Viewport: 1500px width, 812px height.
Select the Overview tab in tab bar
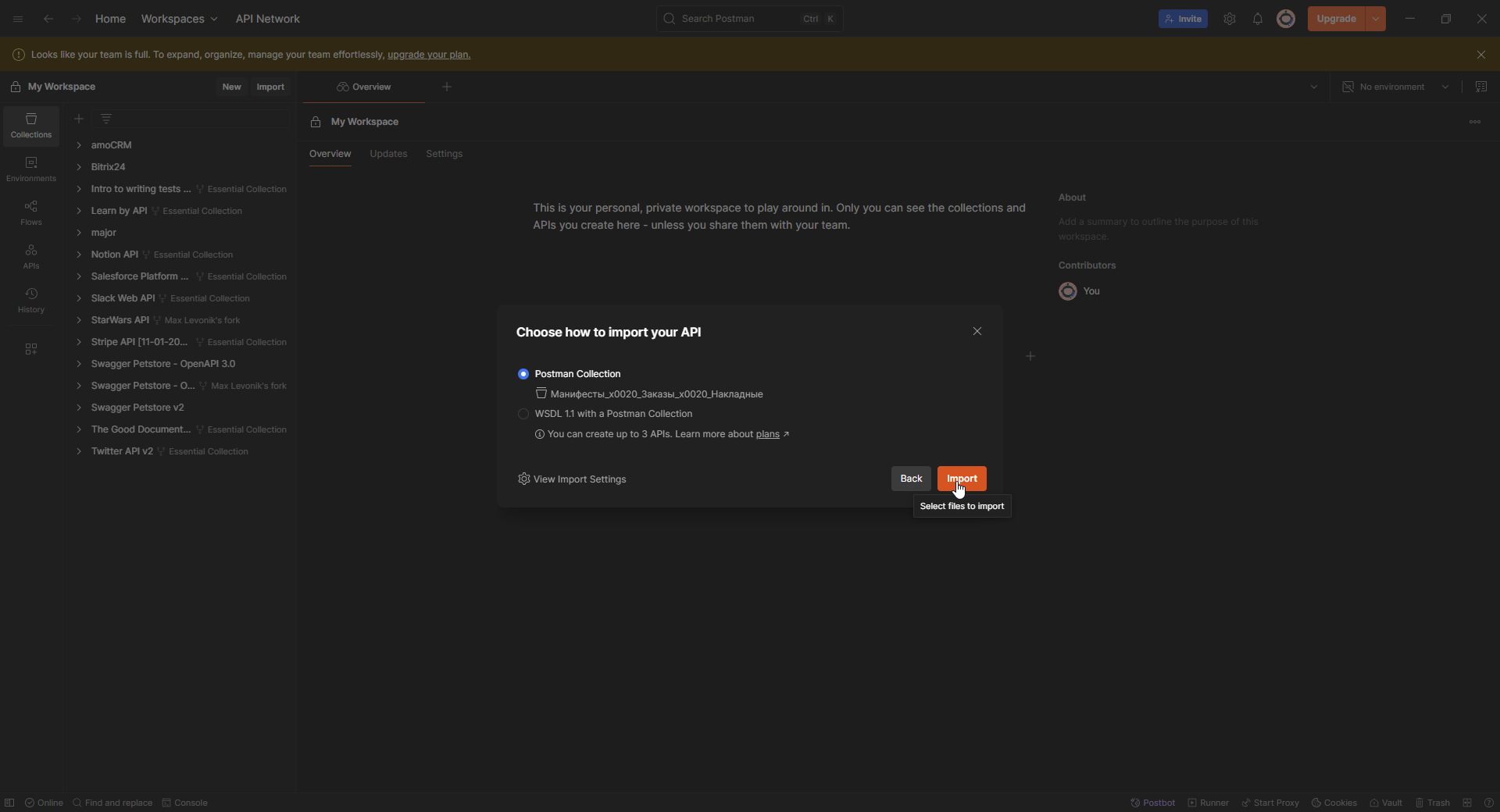pos(364,87)
